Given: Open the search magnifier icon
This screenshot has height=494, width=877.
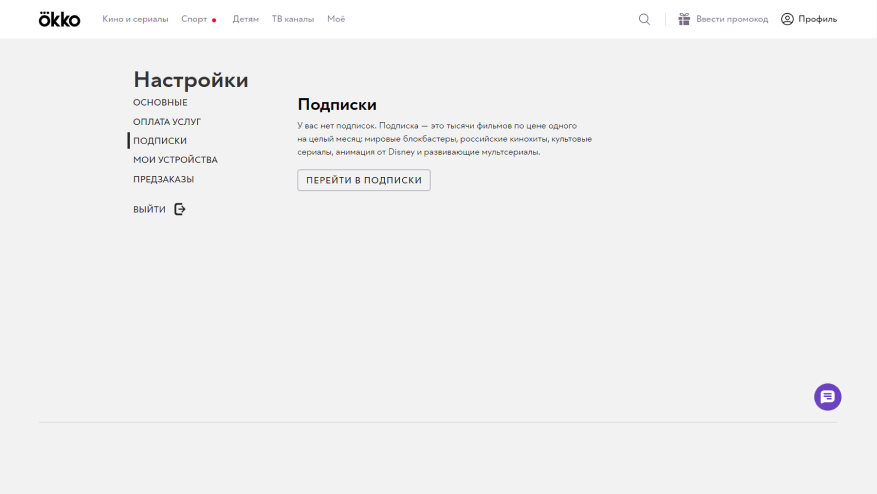Looking at the screenshot, I should click(644, 19).
